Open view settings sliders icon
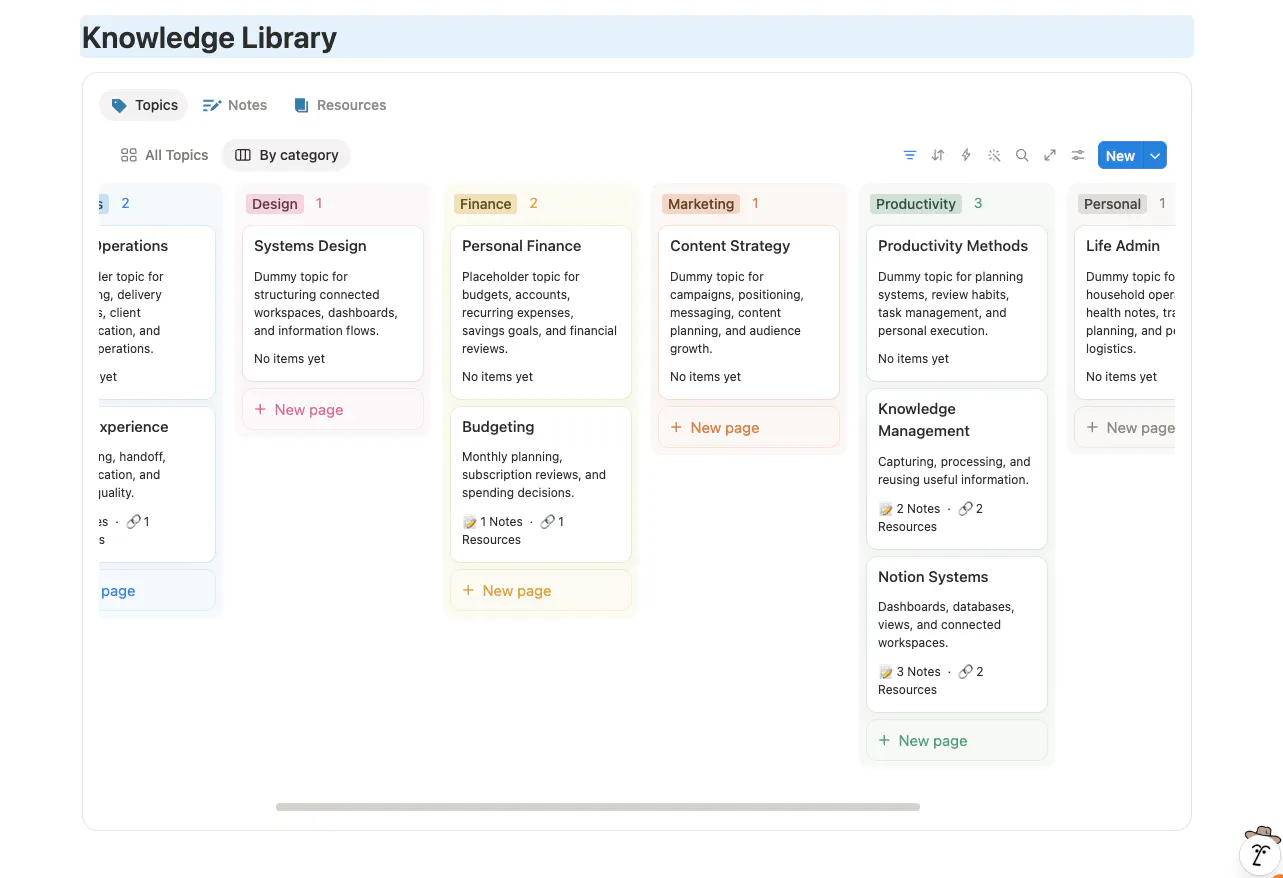1283x878 pixels. 1077,155
